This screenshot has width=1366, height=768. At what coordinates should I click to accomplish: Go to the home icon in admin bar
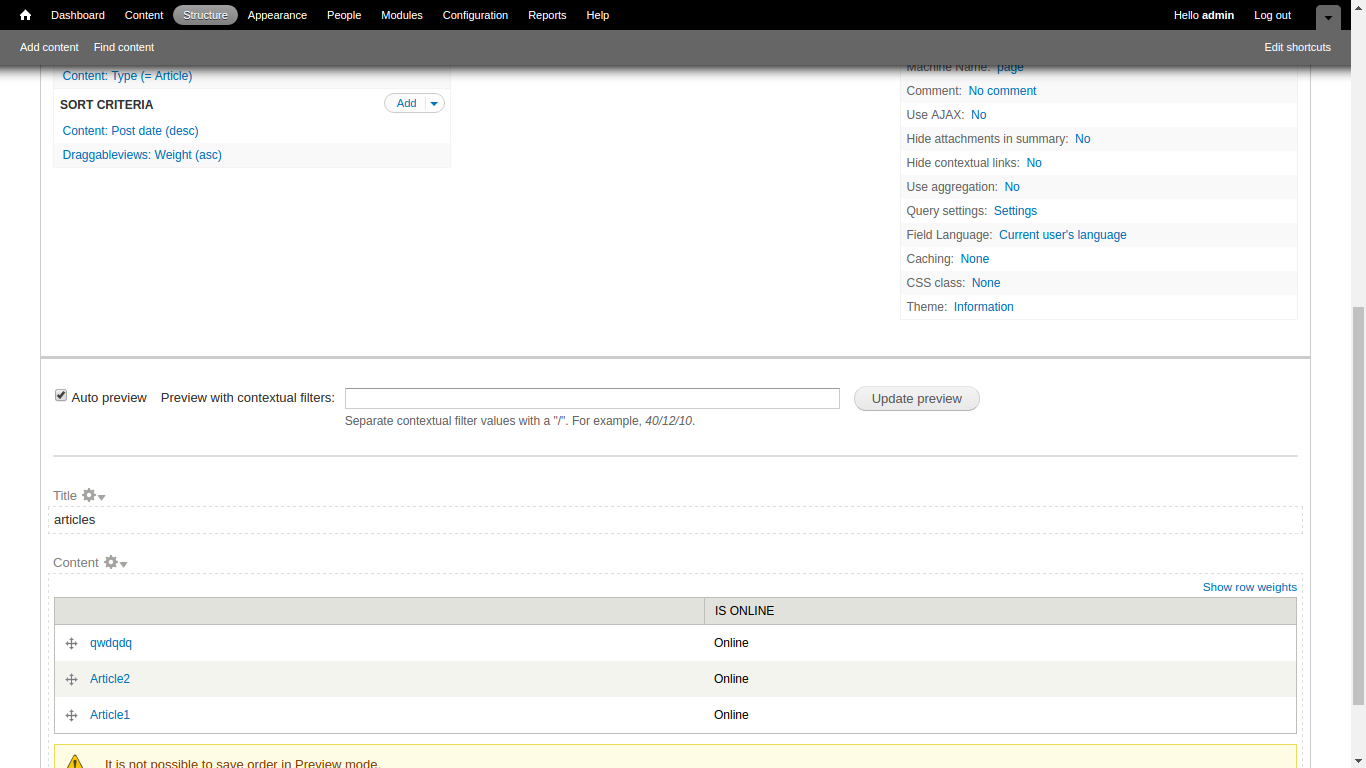[25, 15]
